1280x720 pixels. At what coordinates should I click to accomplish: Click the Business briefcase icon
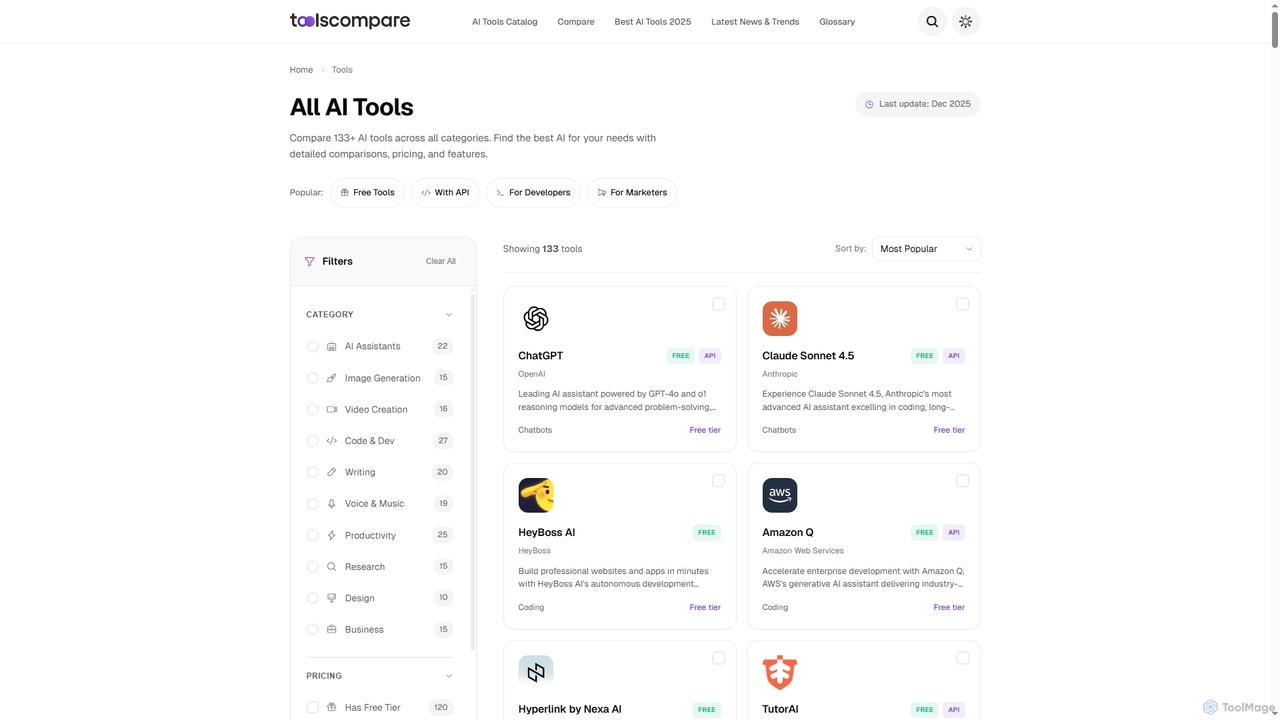click(x=332, y=630)
